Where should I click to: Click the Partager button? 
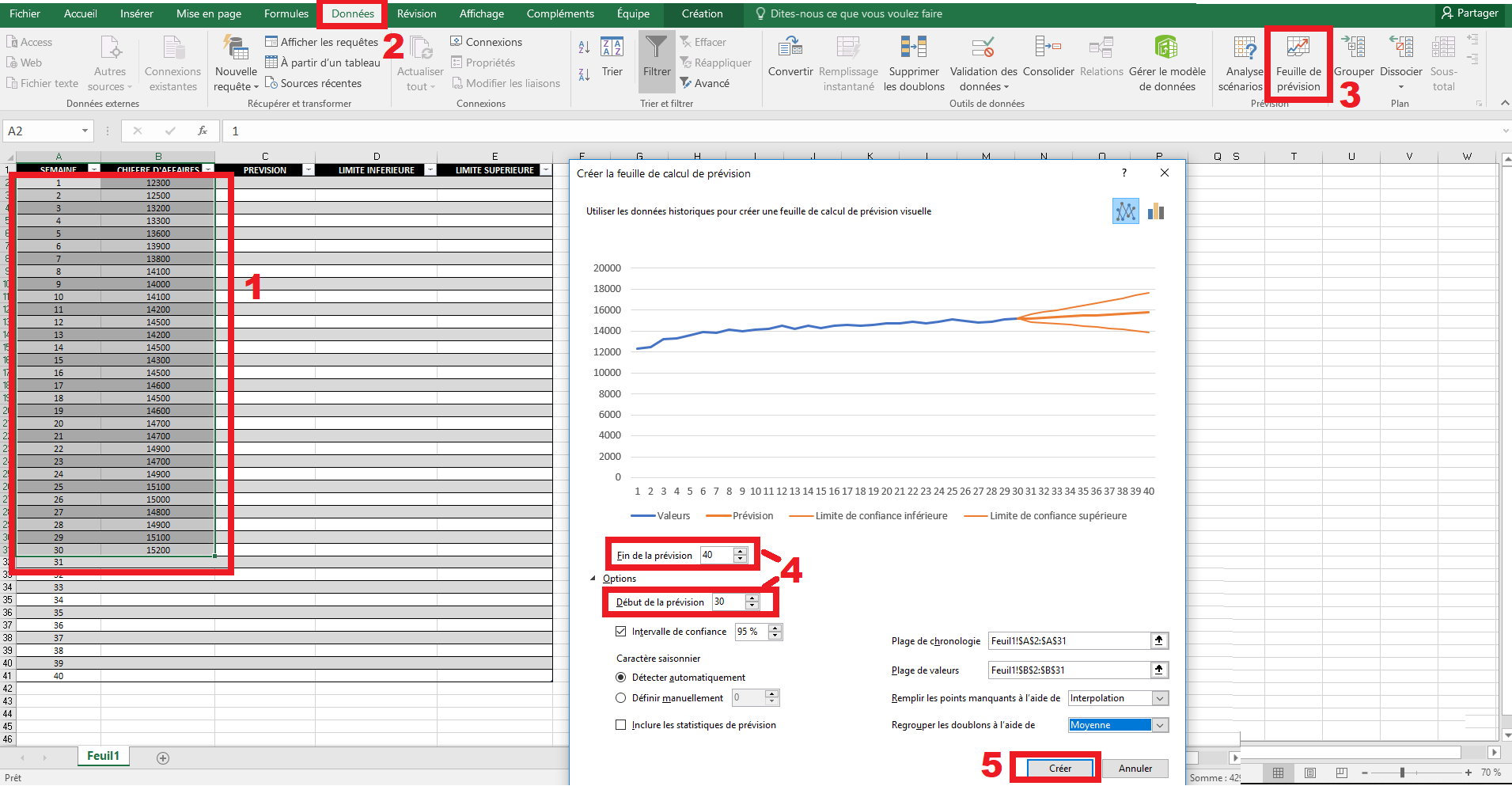[1470, 13]
